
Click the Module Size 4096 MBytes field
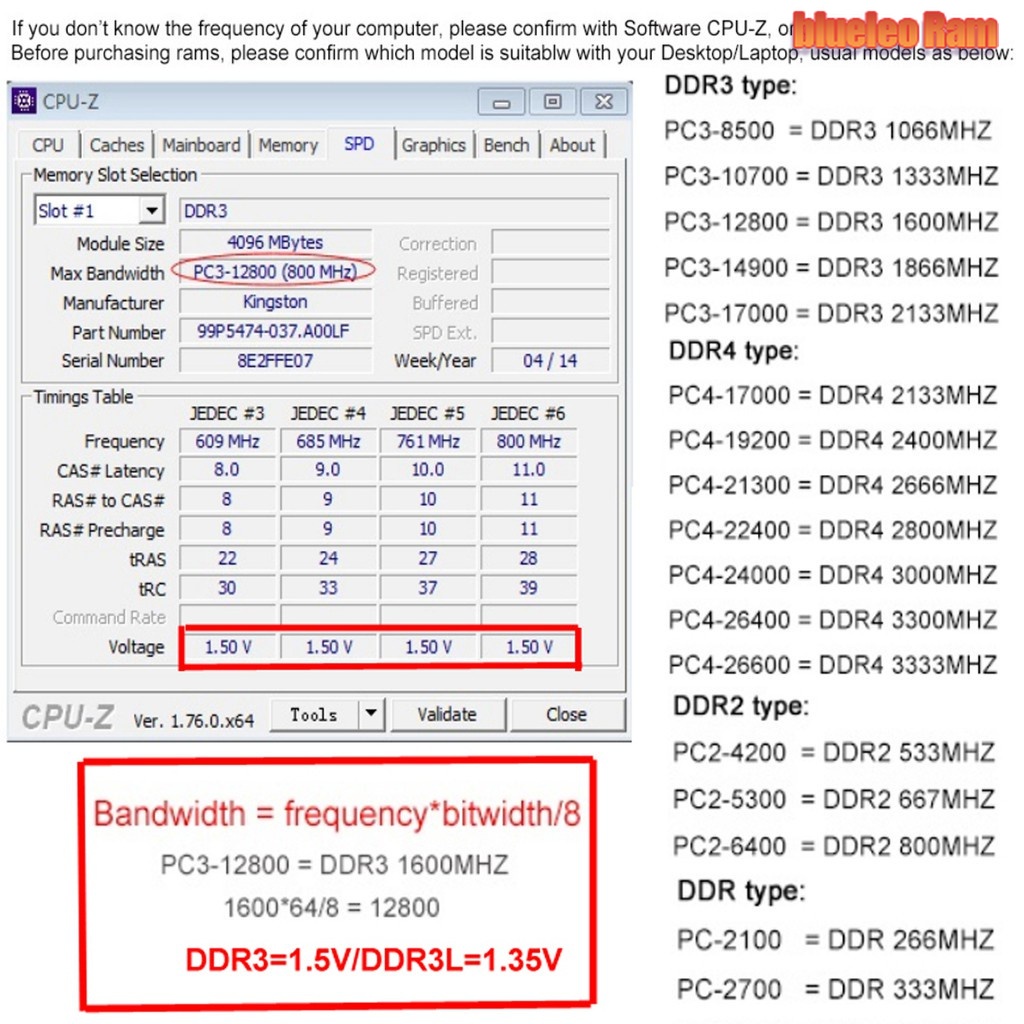click(275, 242)
